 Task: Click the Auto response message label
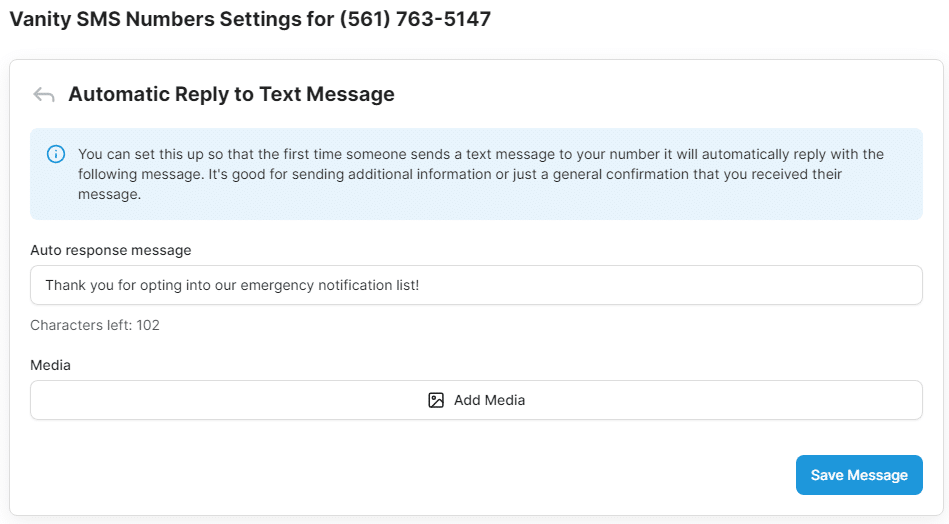coord(110,250)
